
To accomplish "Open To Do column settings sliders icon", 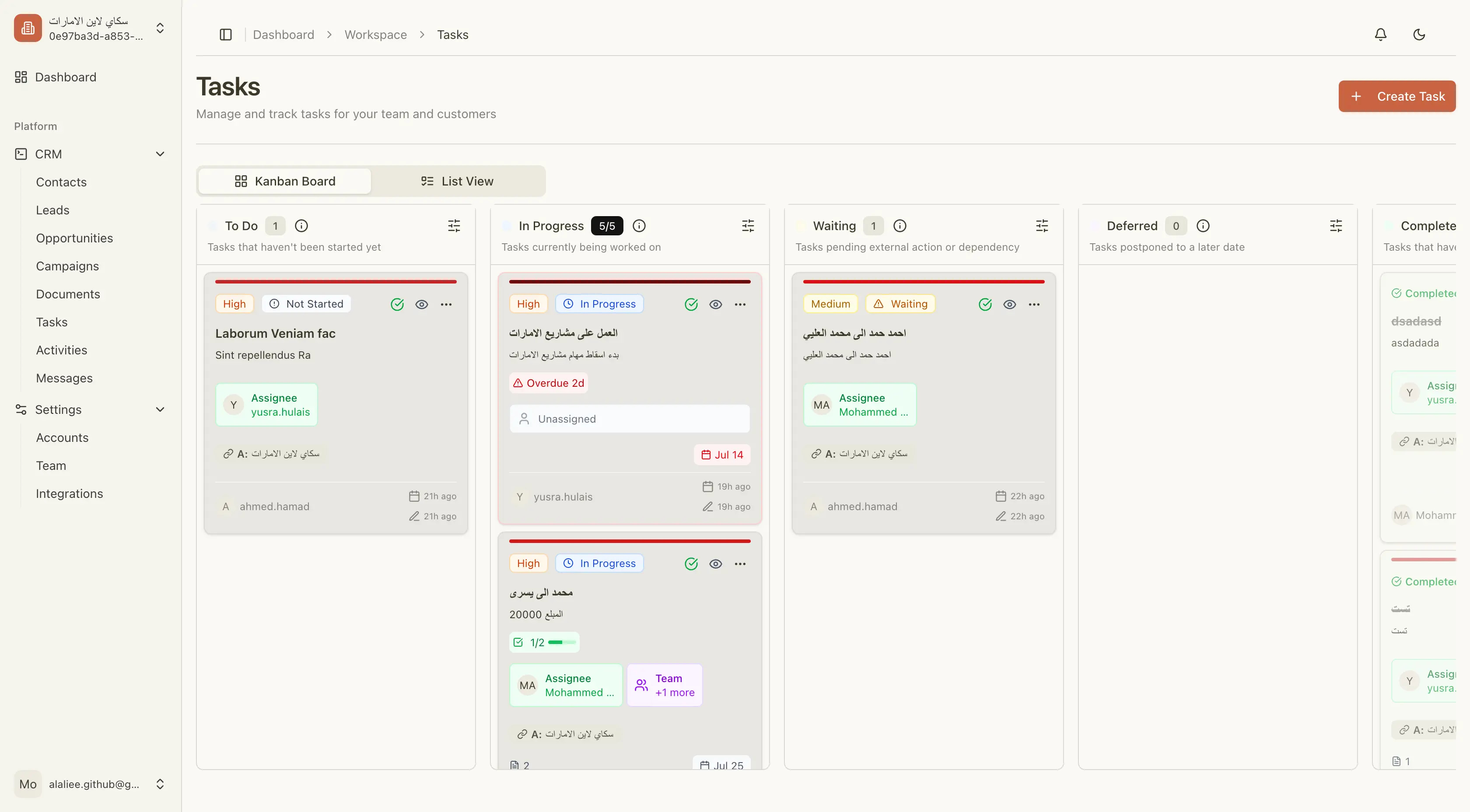I will point(454,226).
